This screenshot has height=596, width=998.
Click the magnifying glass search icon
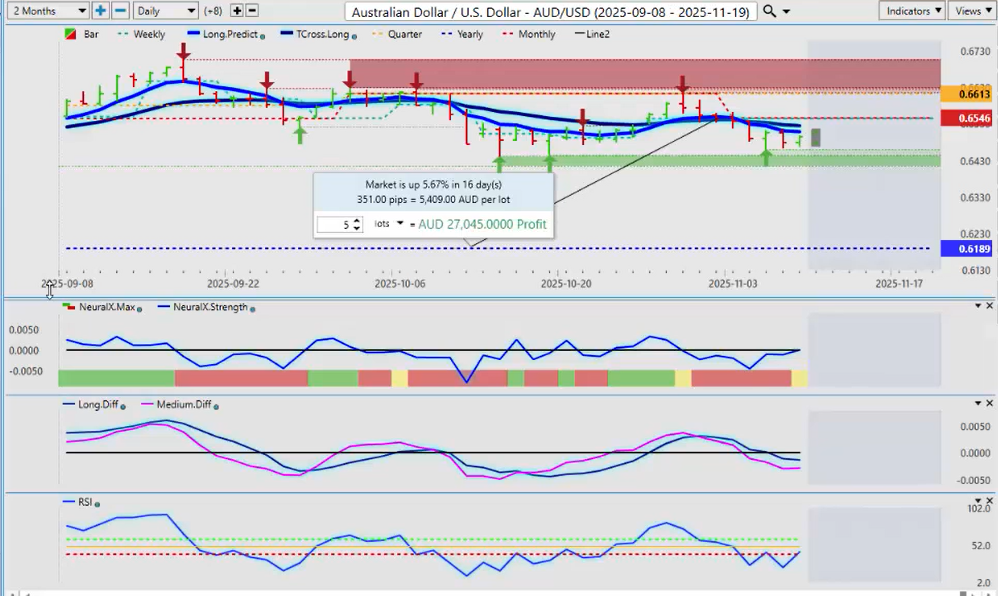coord(769,11)
